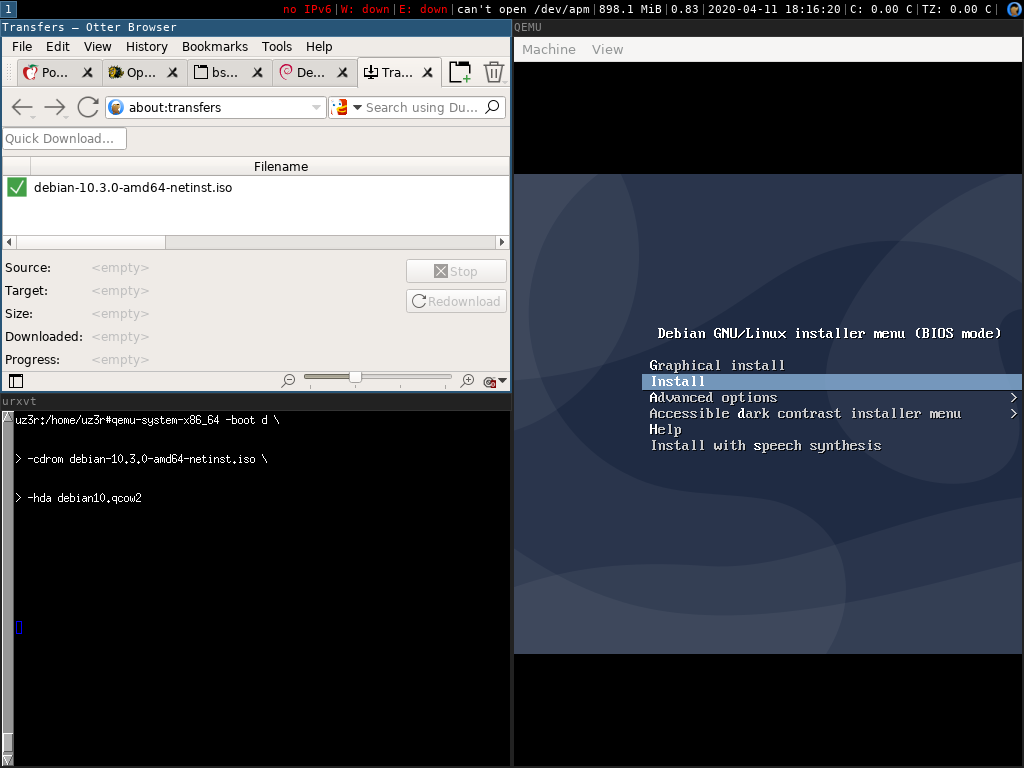Viewport: 1024px width, 768px height.
Task: Click the search magnifier icon in the search field
Action: click(x=493, y=106)
